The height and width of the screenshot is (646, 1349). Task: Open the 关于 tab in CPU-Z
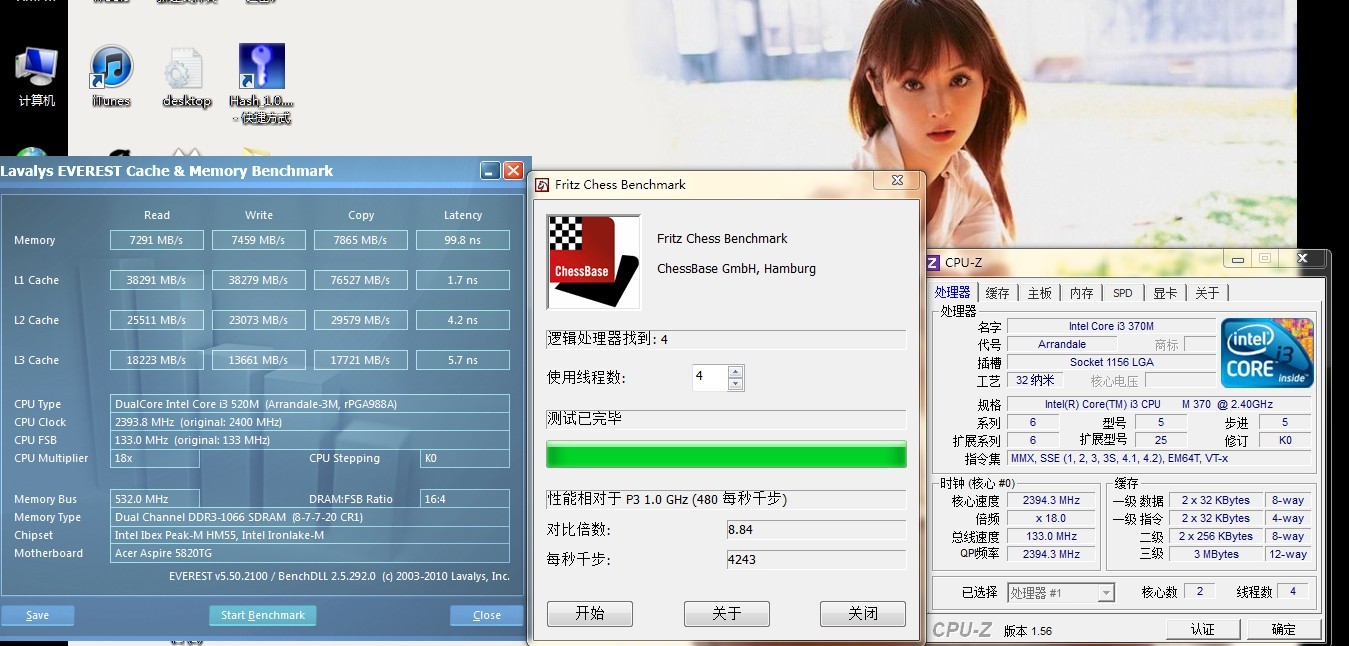click(x=1207, y=293)
